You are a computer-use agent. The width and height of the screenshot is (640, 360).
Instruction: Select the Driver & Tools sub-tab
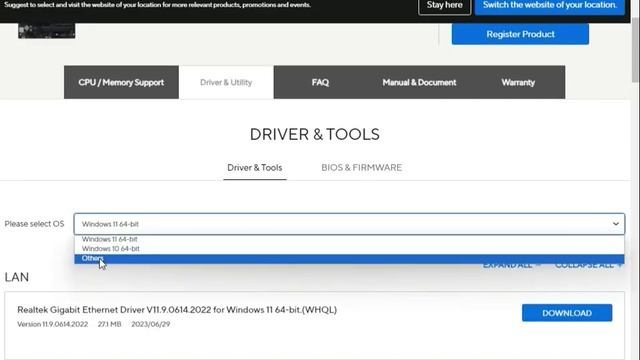(x=255, y=168)
